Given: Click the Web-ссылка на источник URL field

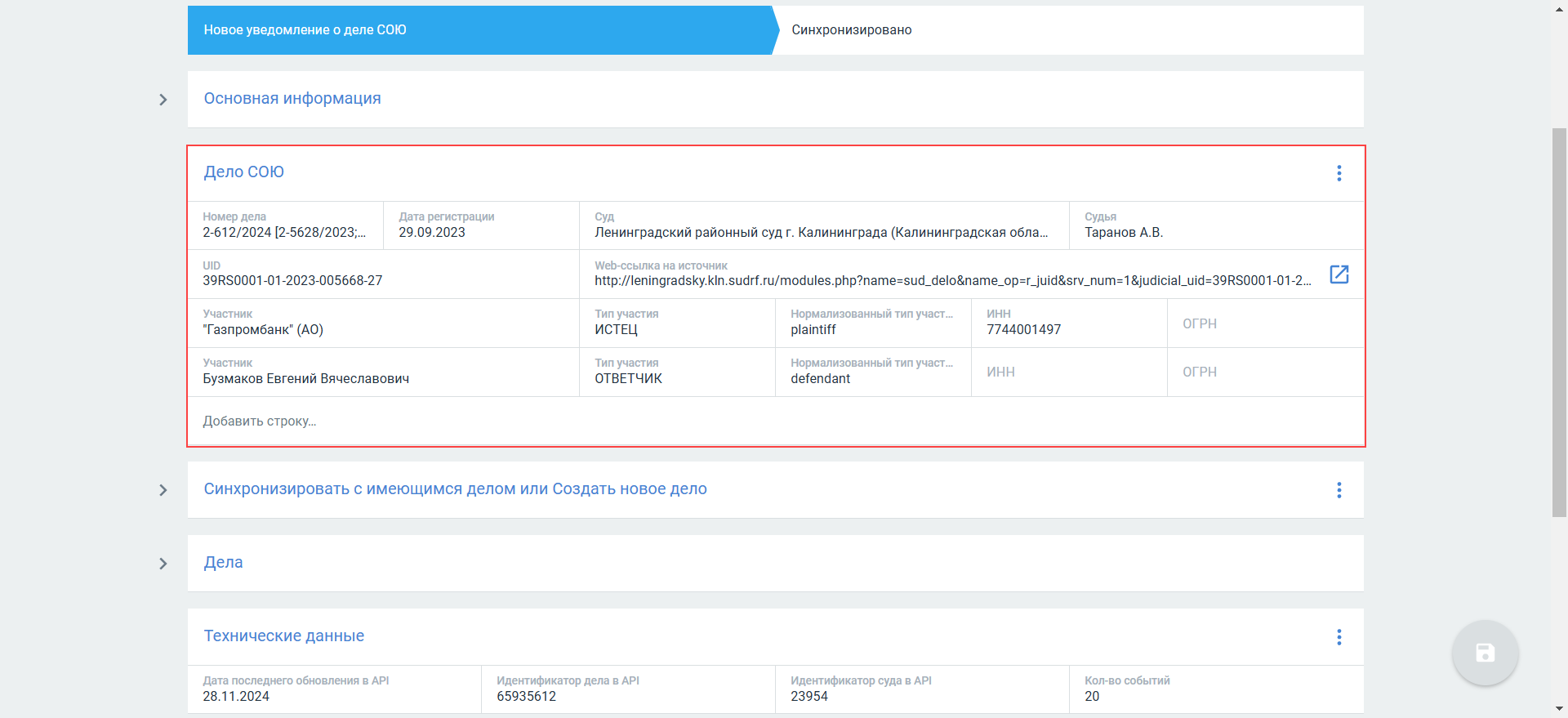Looking at the screenshot, I should pos(953,274).
